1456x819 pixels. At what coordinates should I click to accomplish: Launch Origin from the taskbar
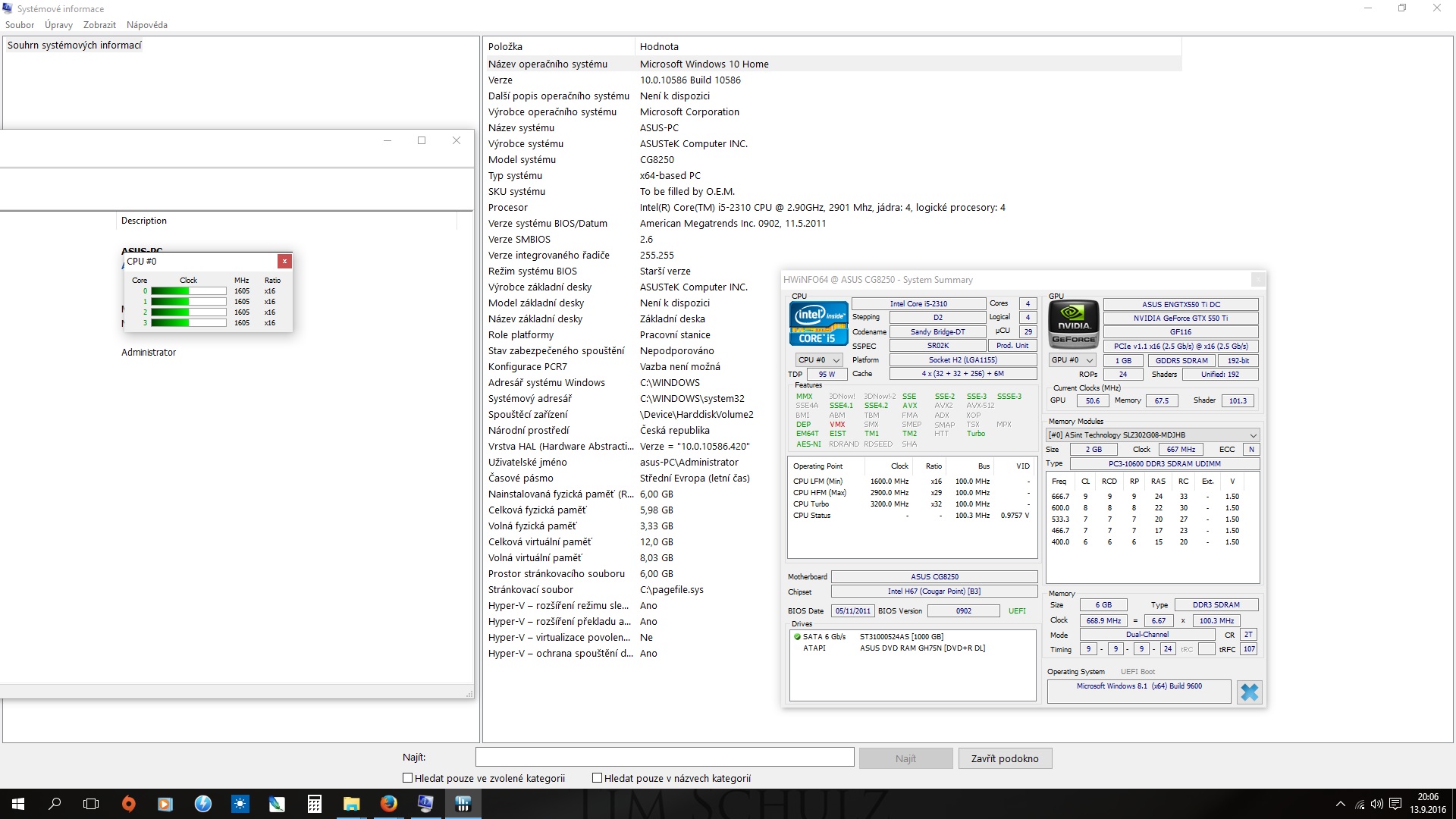(x=128, y=804)
